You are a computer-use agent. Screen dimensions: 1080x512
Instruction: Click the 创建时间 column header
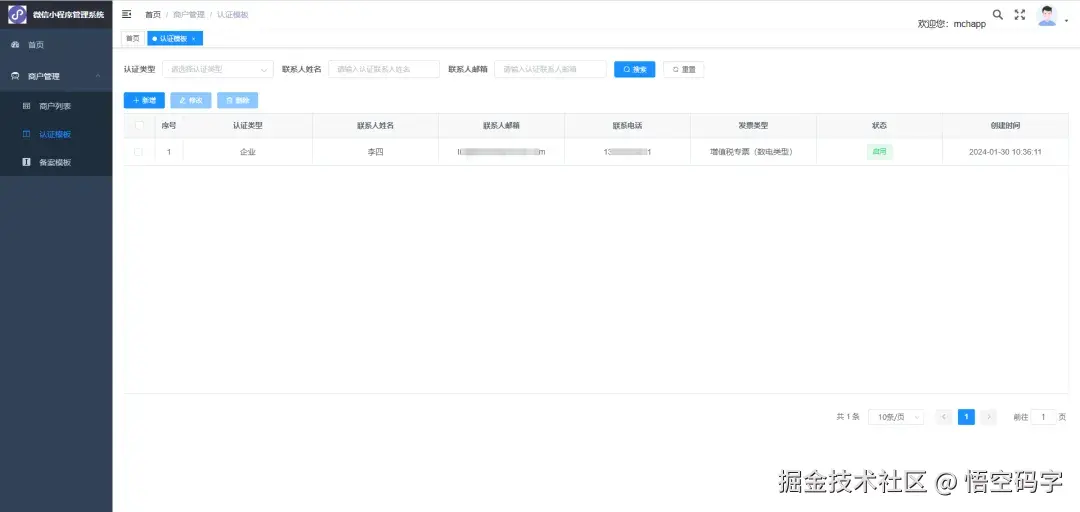(1005, 126)
